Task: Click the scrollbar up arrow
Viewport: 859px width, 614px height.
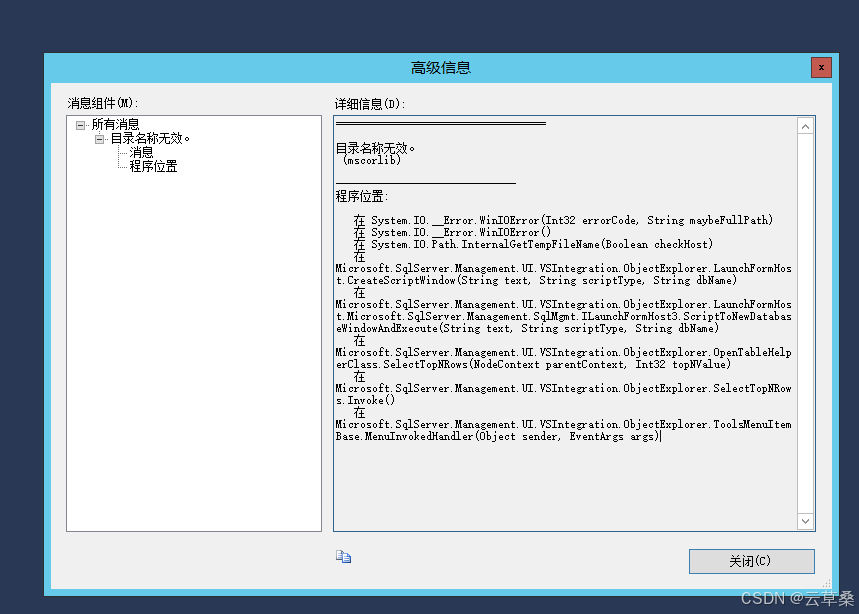Action: click(805, 125)
